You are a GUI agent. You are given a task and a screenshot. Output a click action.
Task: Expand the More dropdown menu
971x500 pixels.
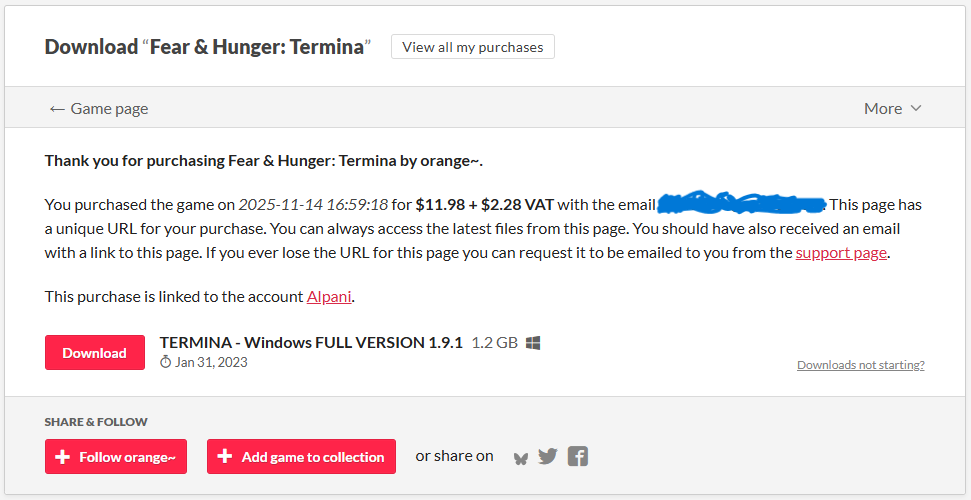pyautogui.click(x=892, y=108)
